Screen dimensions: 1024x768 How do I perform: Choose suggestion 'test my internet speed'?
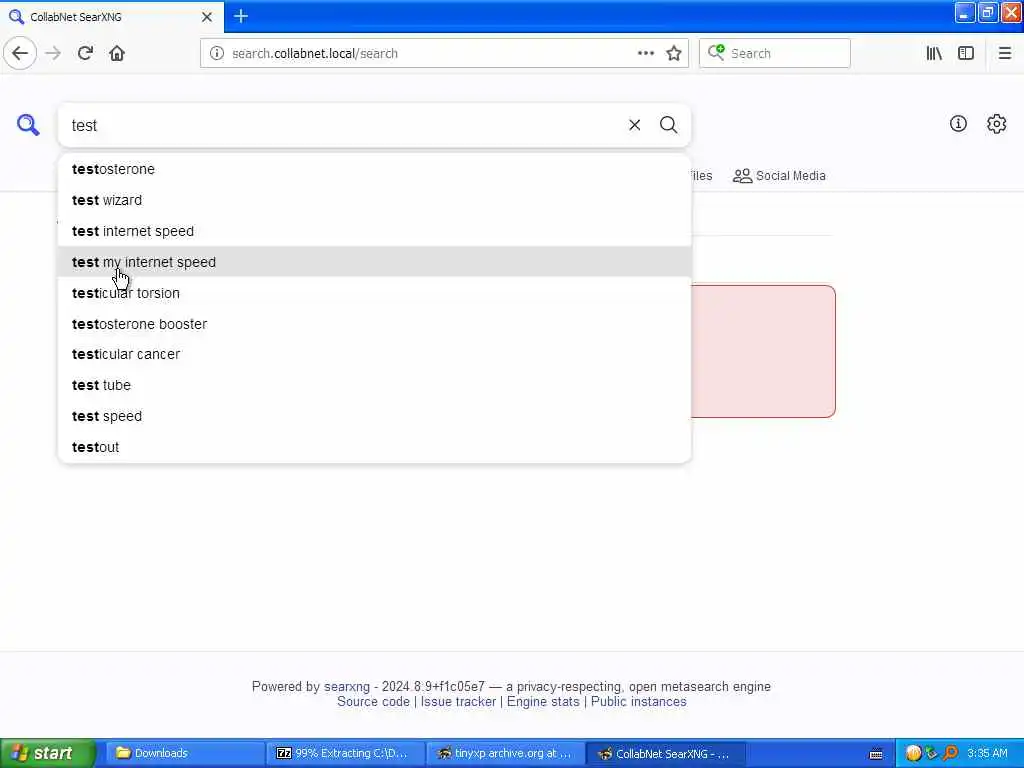(x=374, y=262)
